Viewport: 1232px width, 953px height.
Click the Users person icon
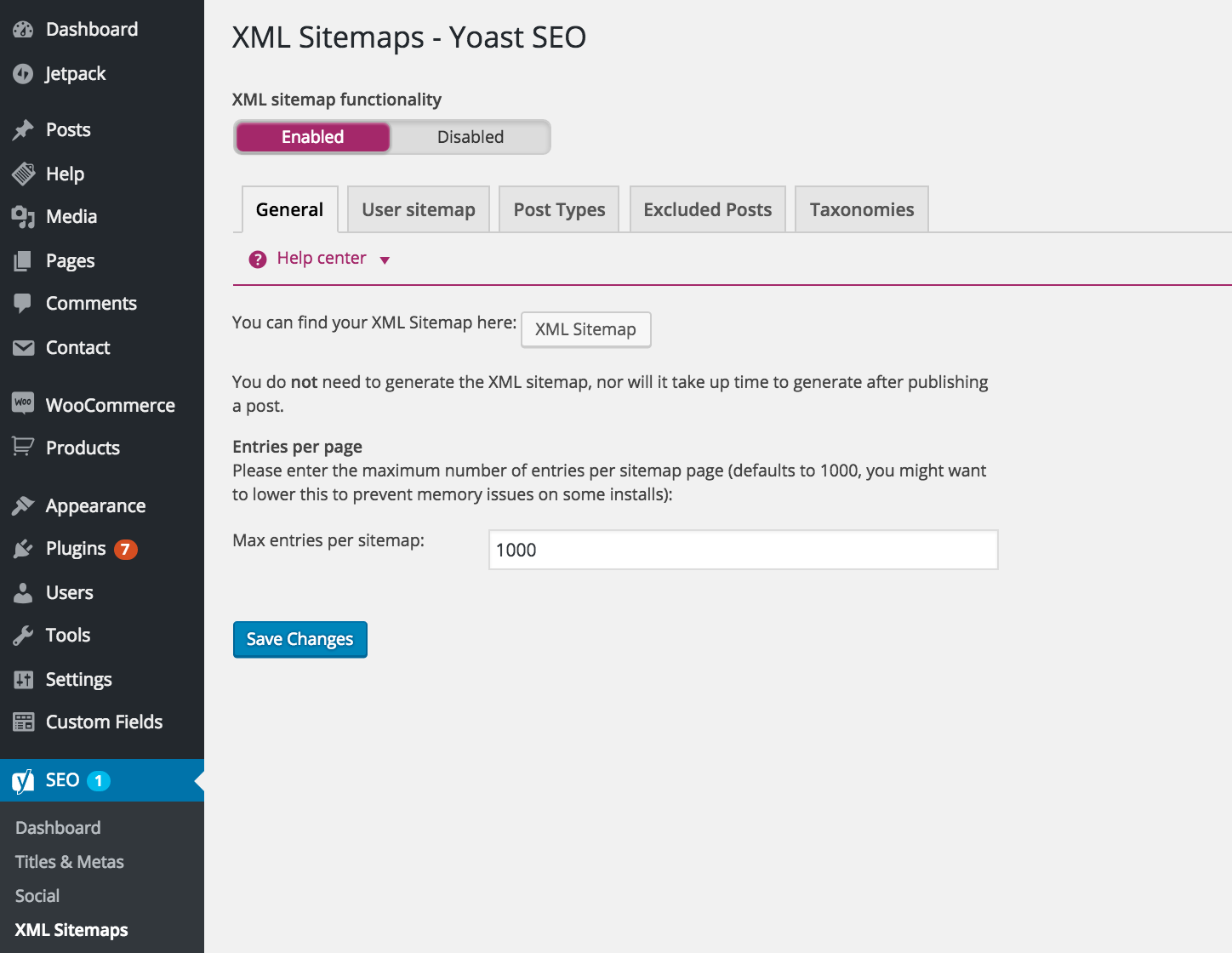(x=23, y=593)
